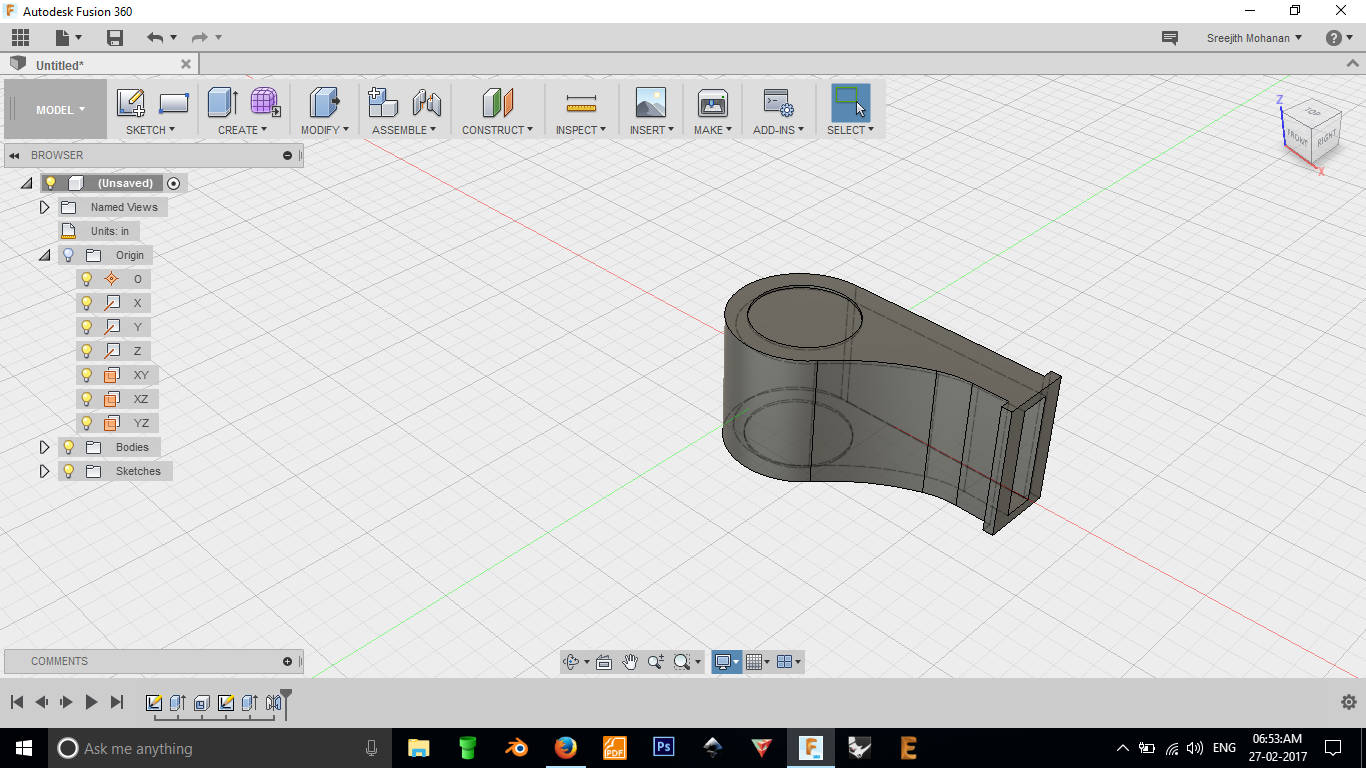Open Firefox from the taskbar

coord(565,748)
